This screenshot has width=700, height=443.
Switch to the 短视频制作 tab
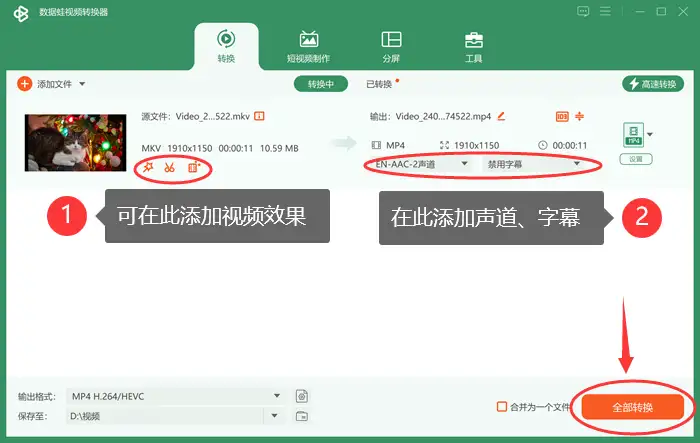[308, 46]
